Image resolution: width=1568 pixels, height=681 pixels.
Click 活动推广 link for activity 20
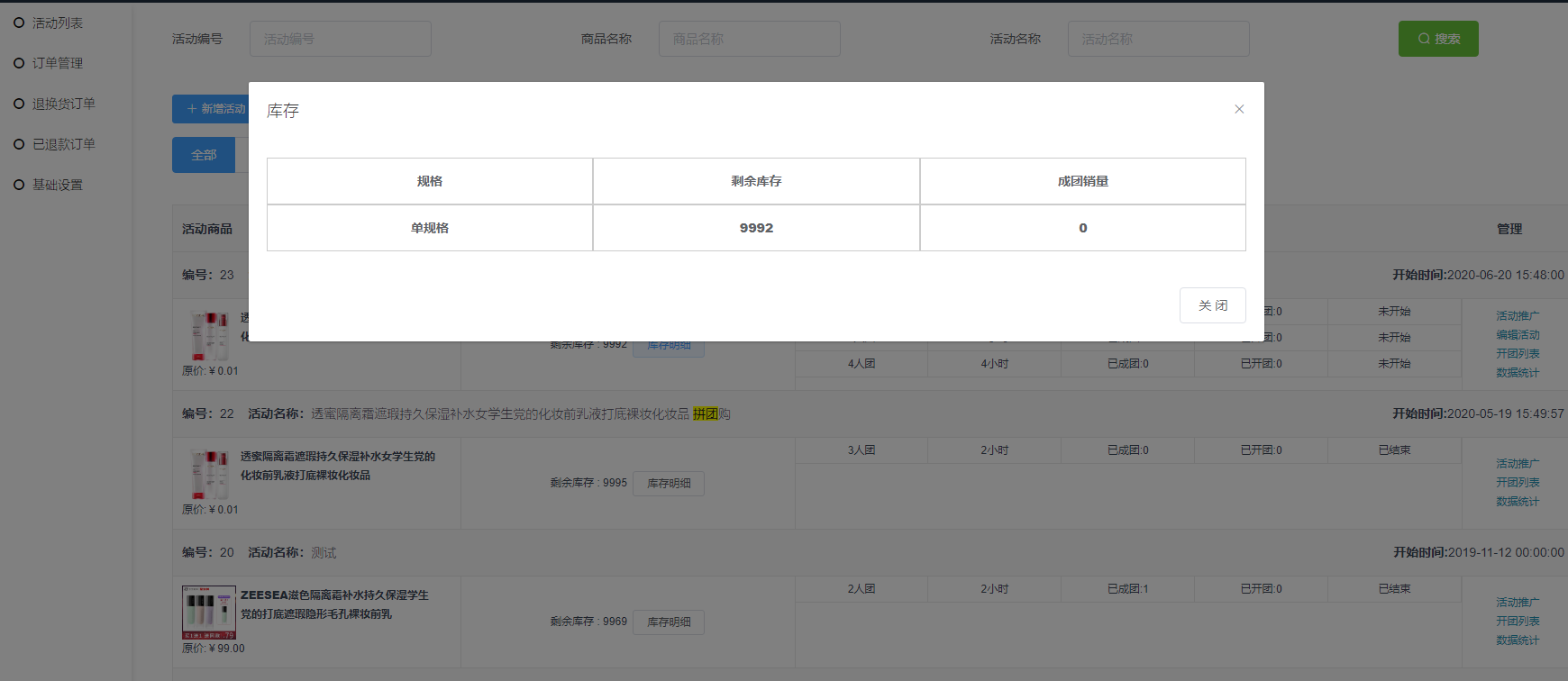1518,603
